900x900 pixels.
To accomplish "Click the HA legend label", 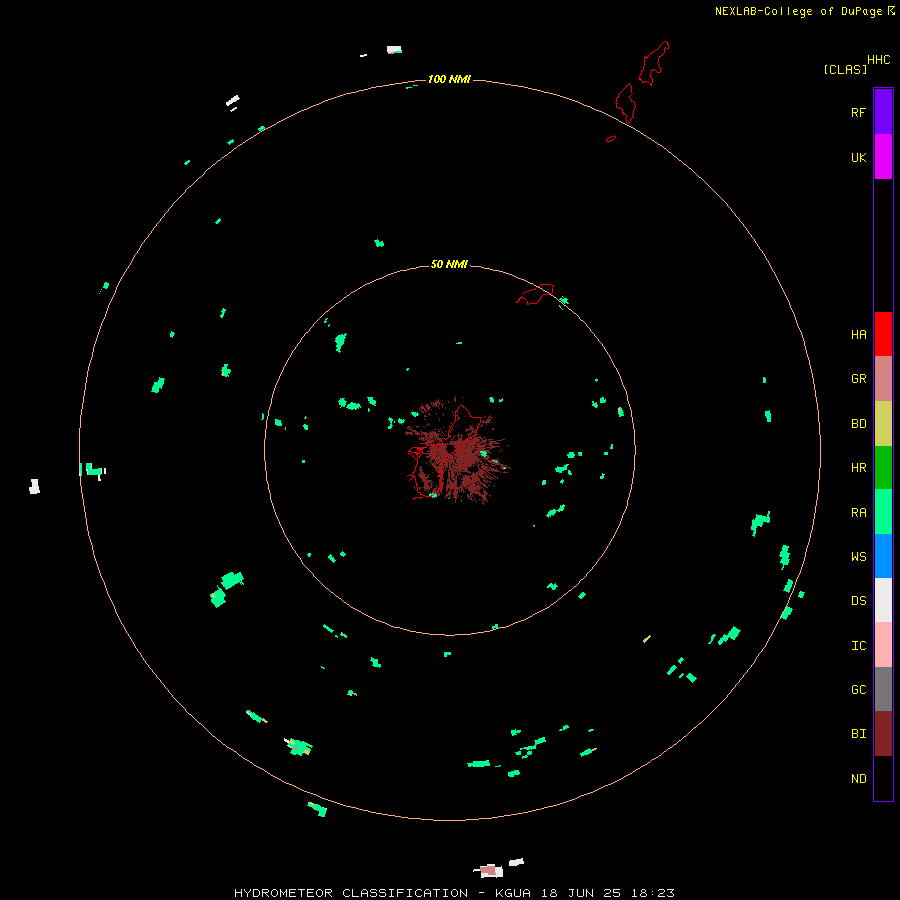I will click(x=858, y=335).
